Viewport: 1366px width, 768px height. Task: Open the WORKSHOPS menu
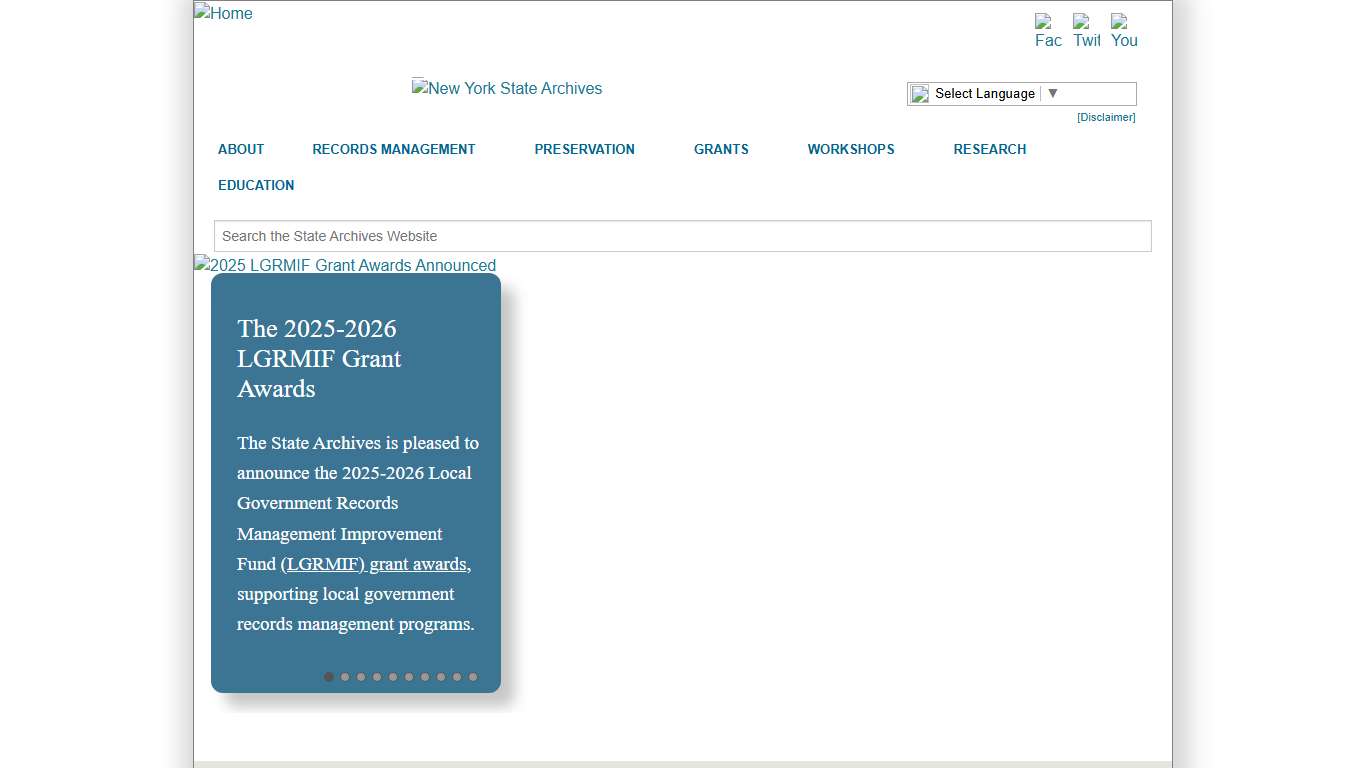[x=851, y=149]
